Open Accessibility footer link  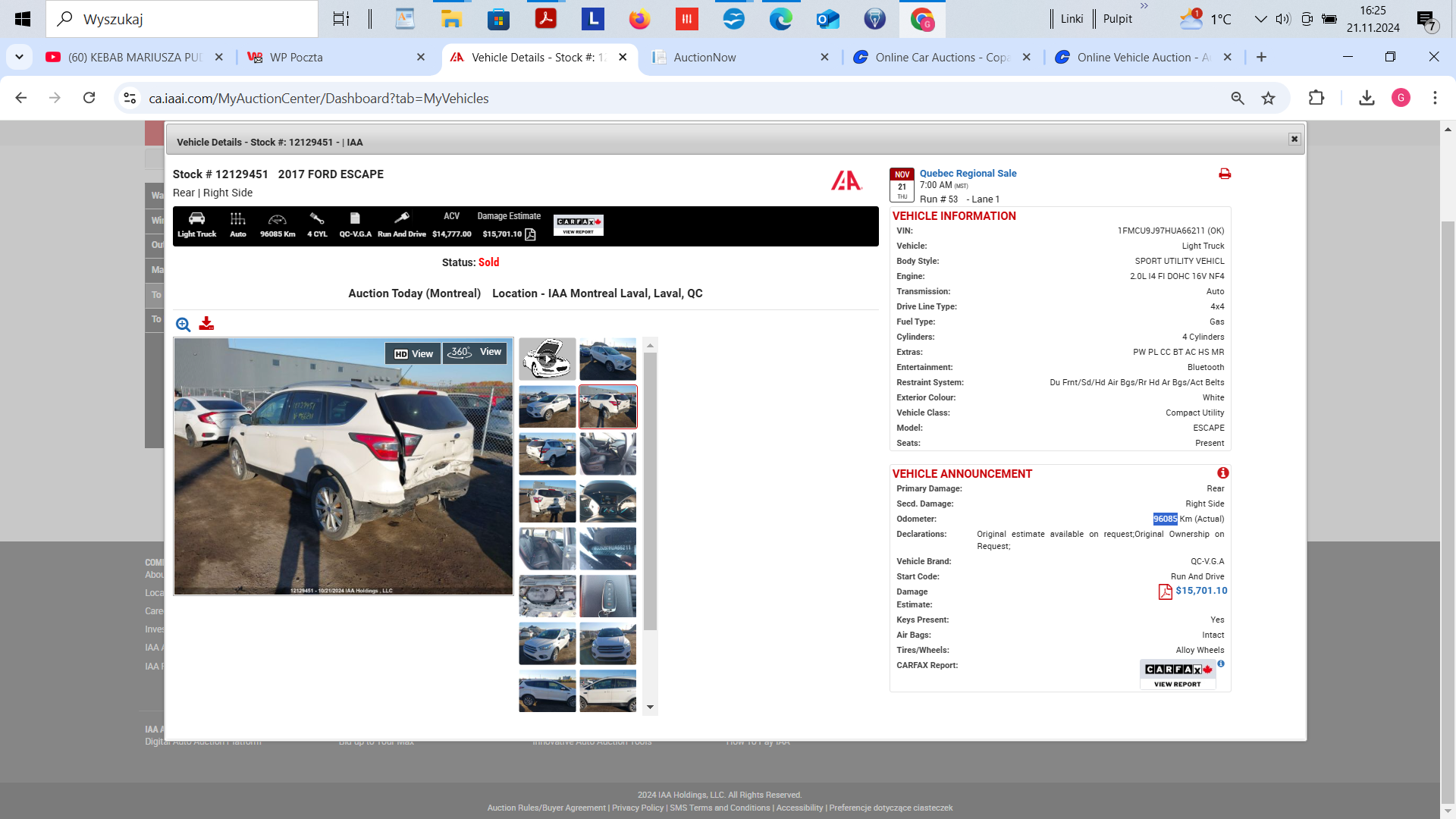pyautogui.click(x=799, y=808)
